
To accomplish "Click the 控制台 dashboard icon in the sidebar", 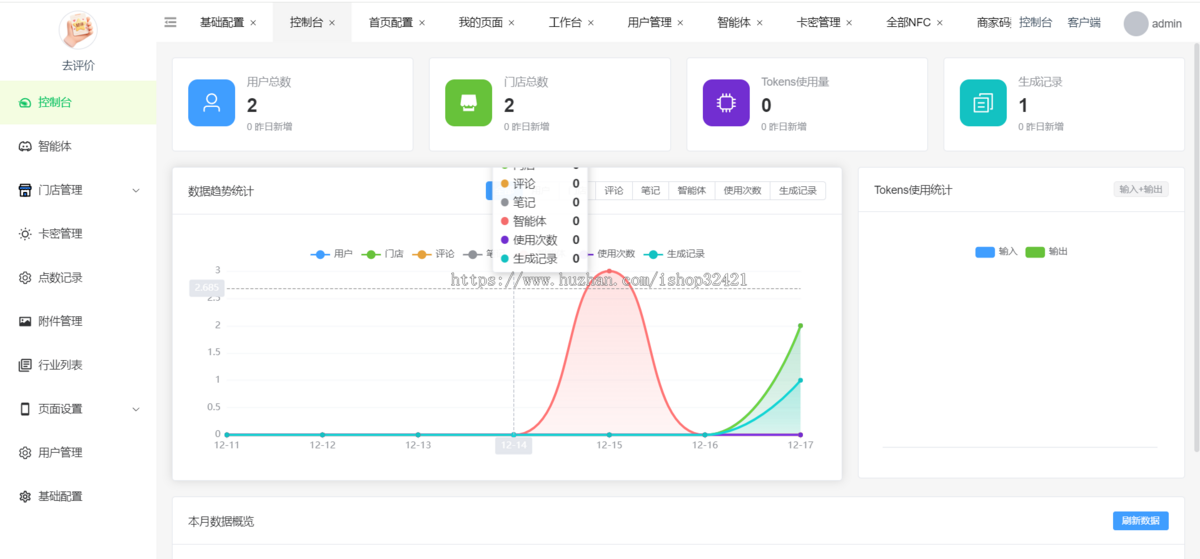I will [25, 102].
